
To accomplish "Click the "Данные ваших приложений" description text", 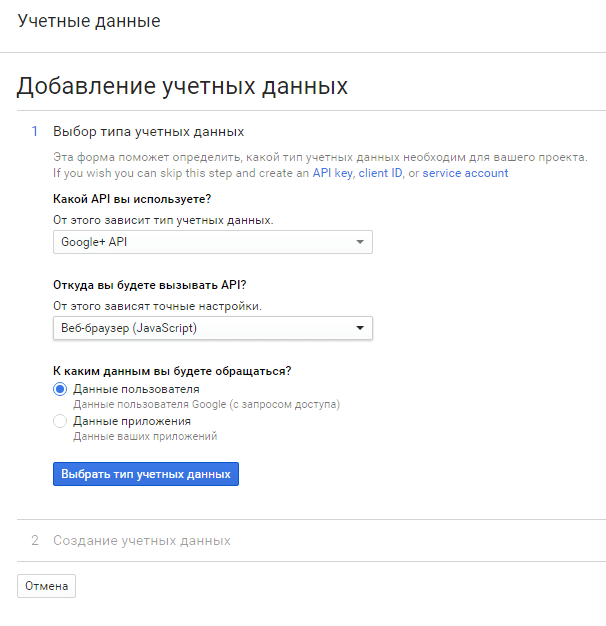I will pyautogui.click(x=145, y=436).
